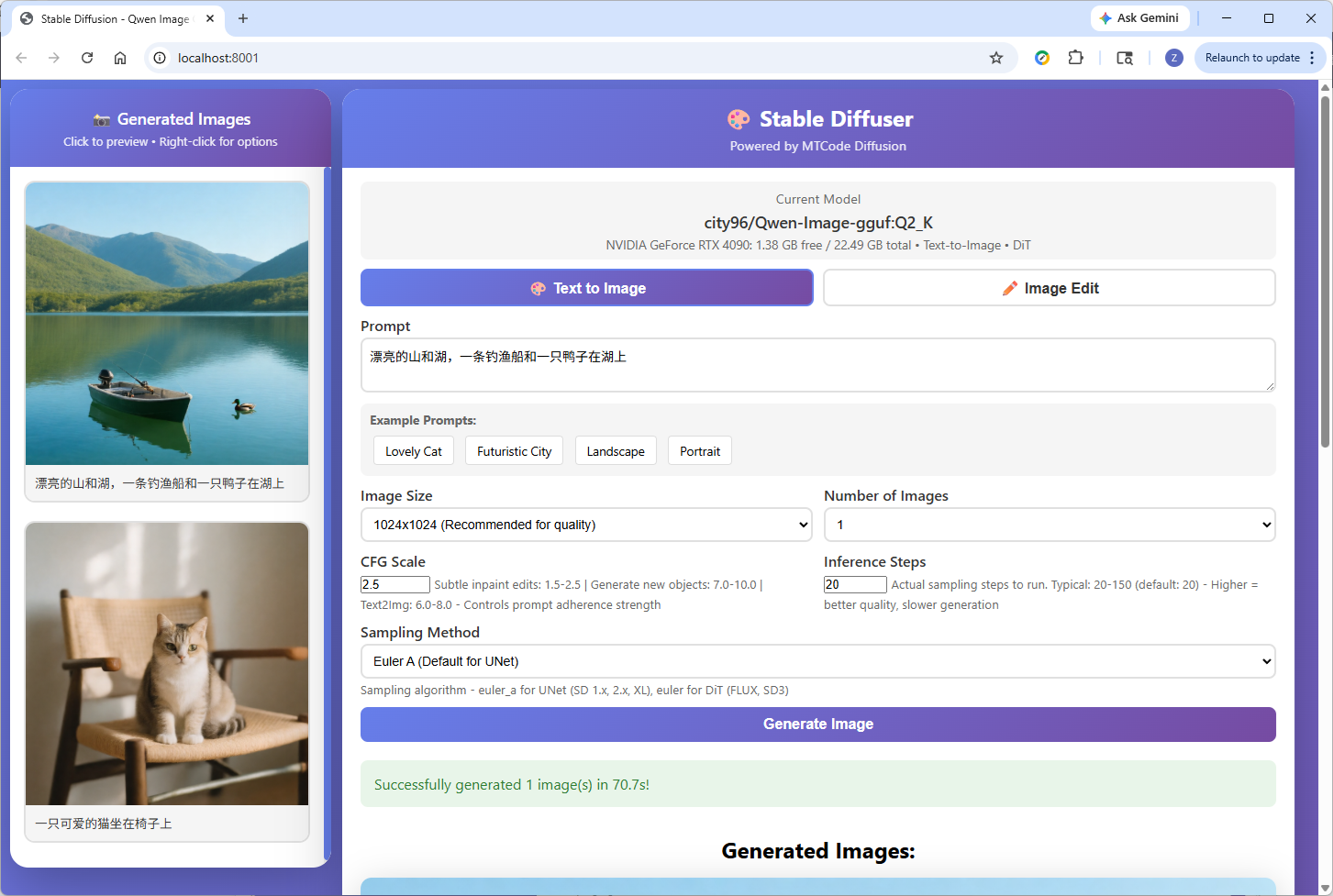
Task: Preview the lake and boat thumbnail
Action: coord(167,324)
